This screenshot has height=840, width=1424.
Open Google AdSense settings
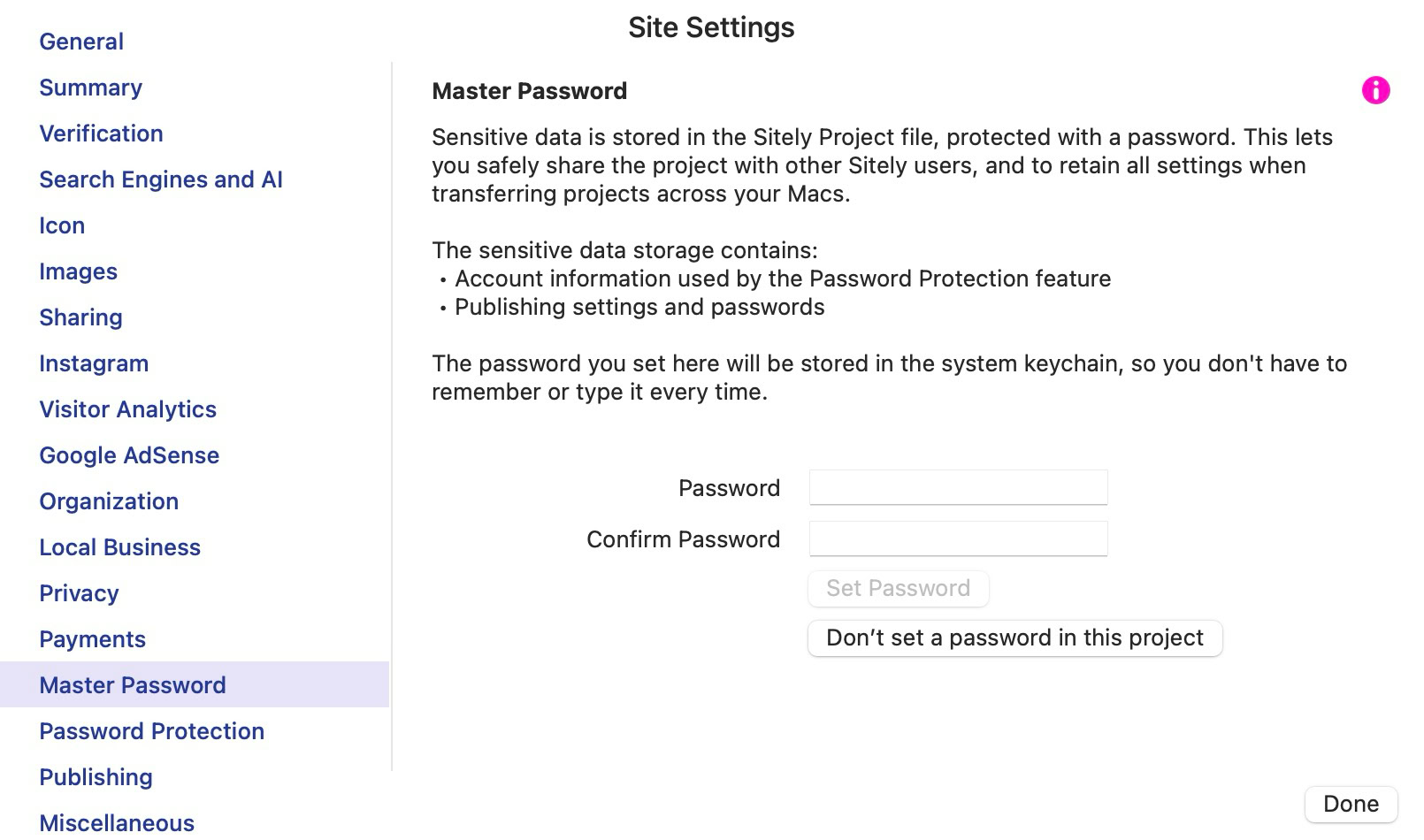[129, 455]
